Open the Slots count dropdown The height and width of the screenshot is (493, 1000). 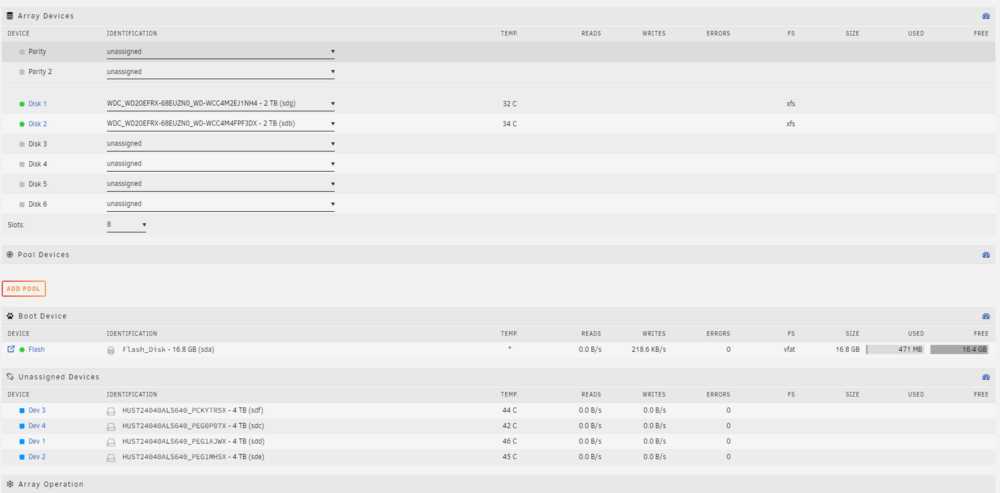point(126,225)
